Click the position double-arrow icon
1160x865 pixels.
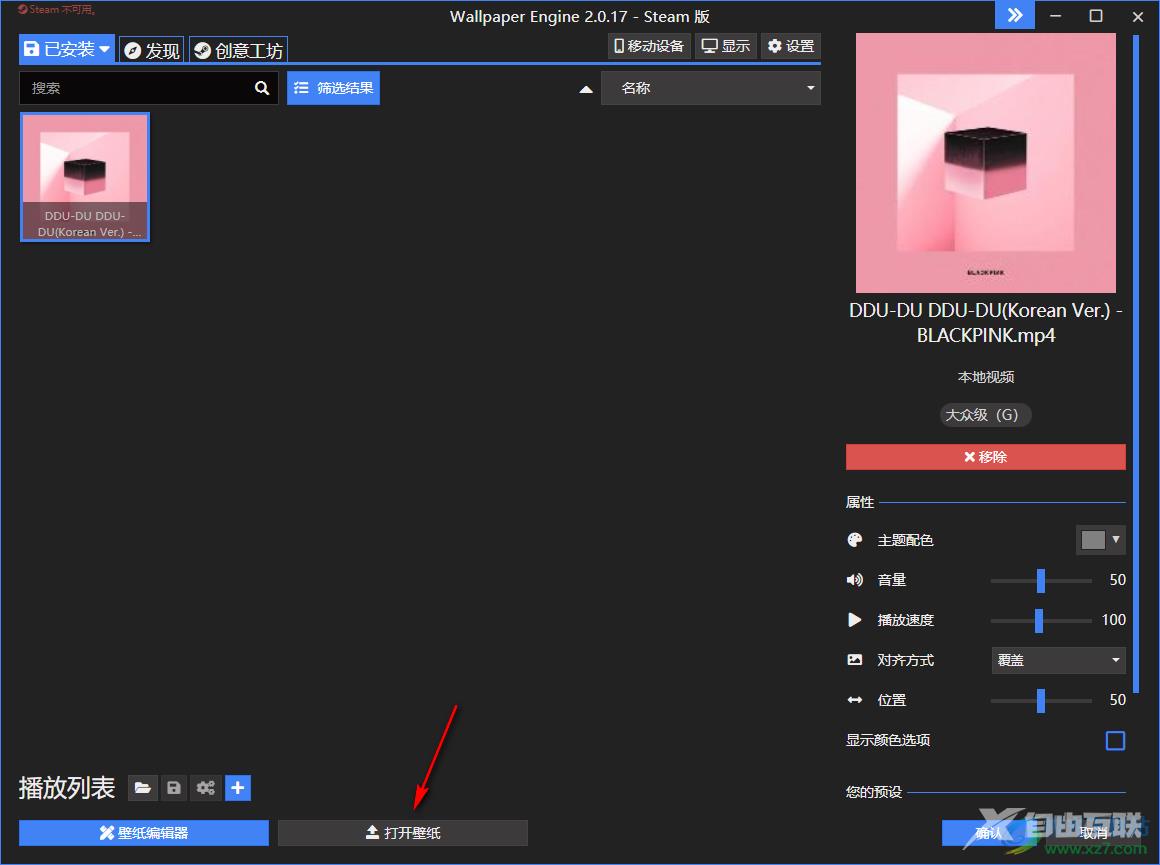click(854, 700)
